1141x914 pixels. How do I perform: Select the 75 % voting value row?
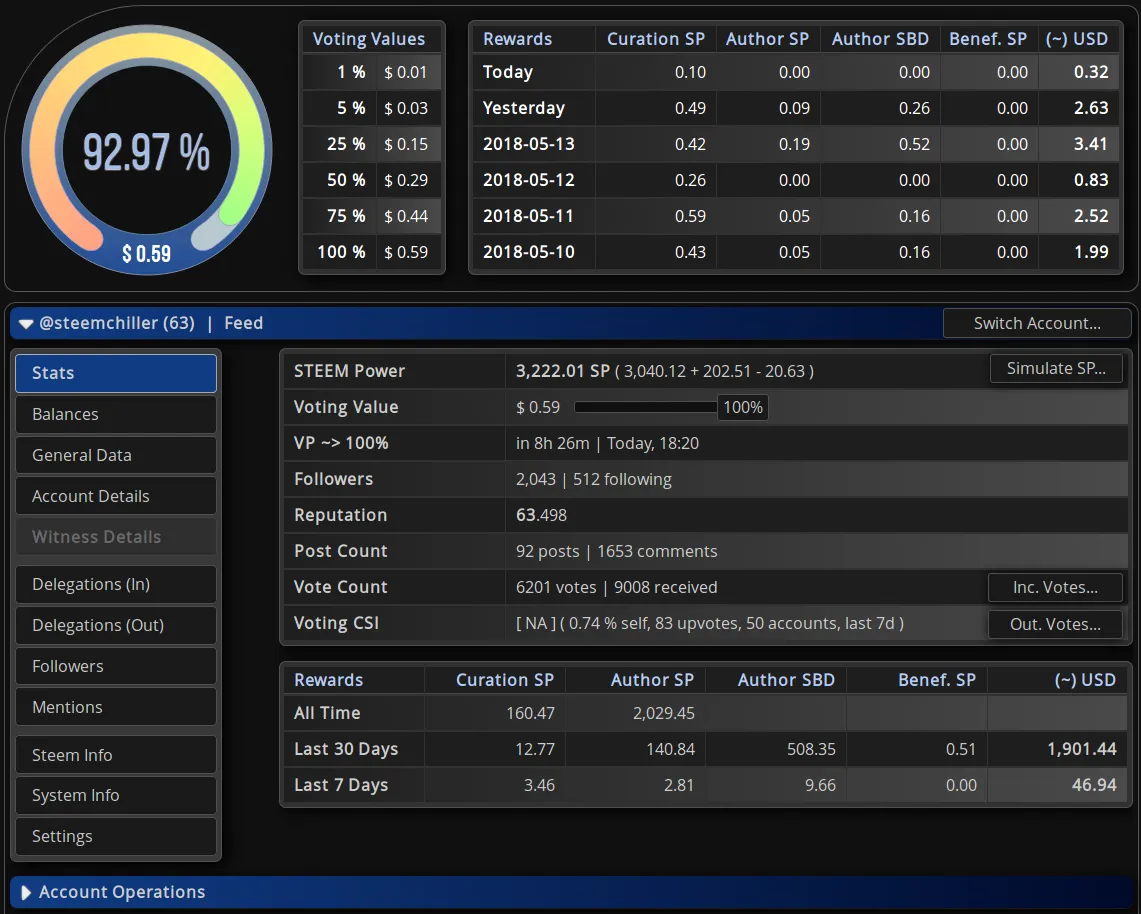372,216
